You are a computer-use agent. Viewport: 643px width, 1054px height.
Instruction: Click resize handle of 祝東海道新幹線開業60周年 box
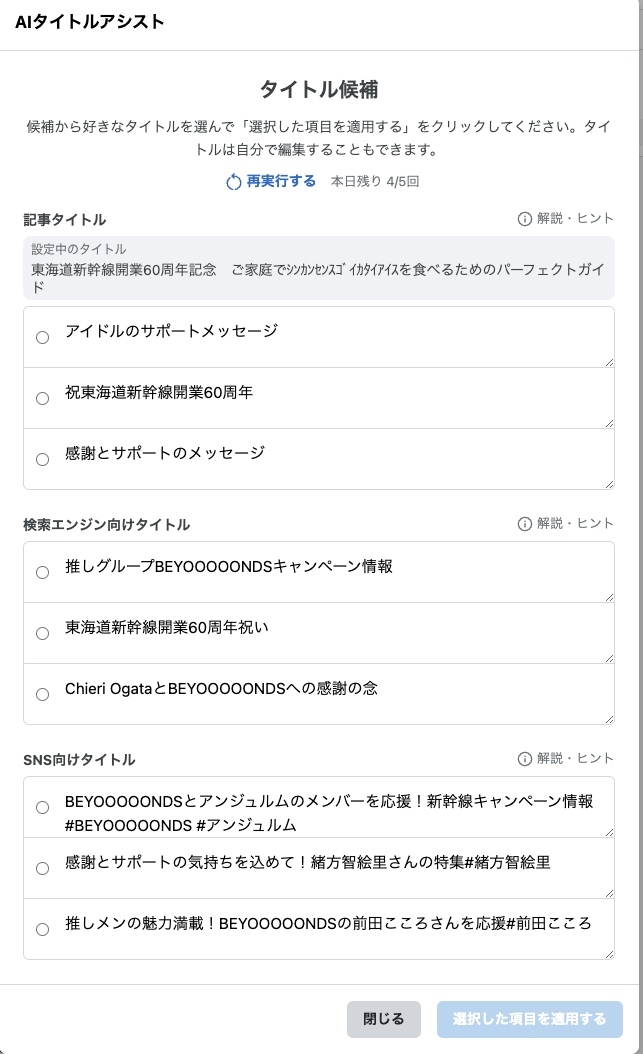tap(609, 423)
